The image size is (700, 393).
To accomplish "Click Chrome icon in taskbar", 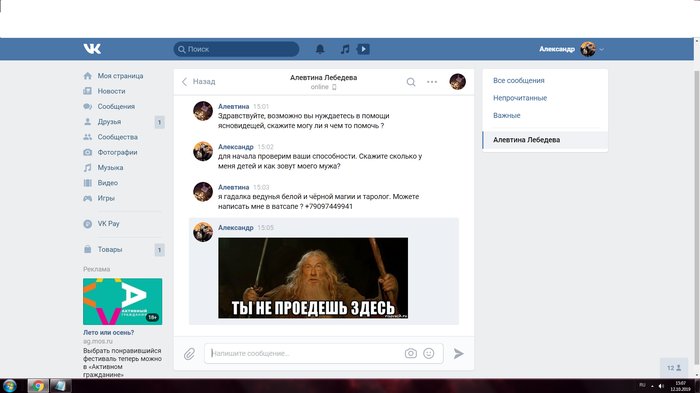I will click(x=38, y=386).
